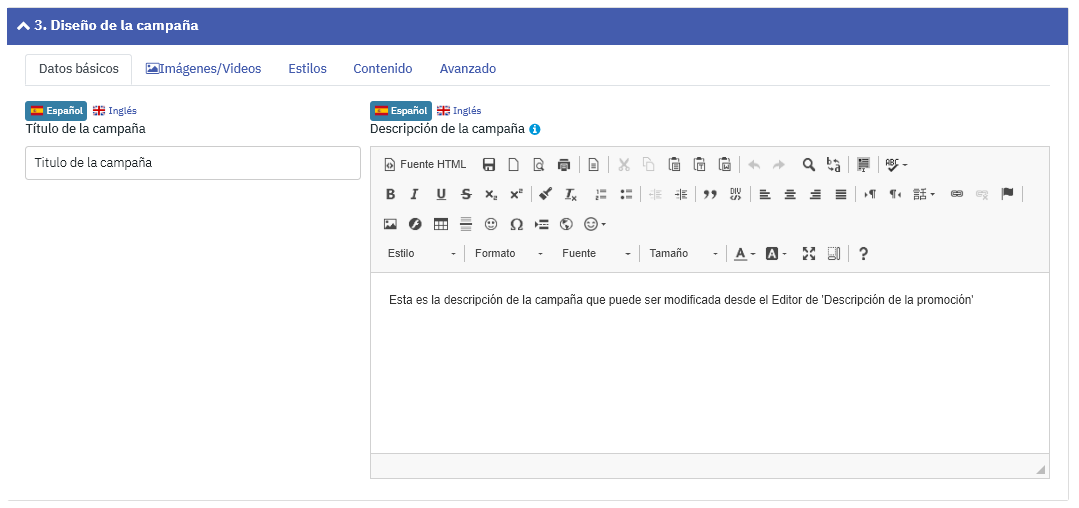
Task: Collapse section 3. Diseño de la campaña
Action: [x=108, y=25]
